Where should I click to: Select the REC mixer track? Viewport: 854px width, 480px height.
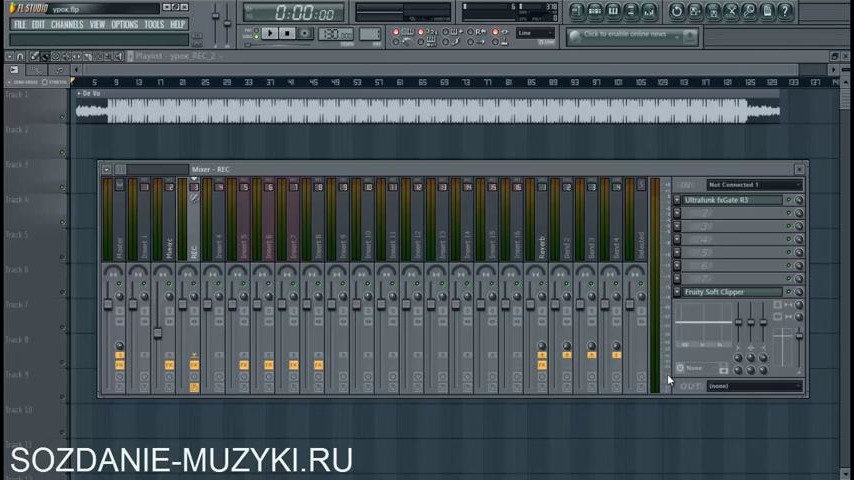pyautogui.click(x=194, y=230)
